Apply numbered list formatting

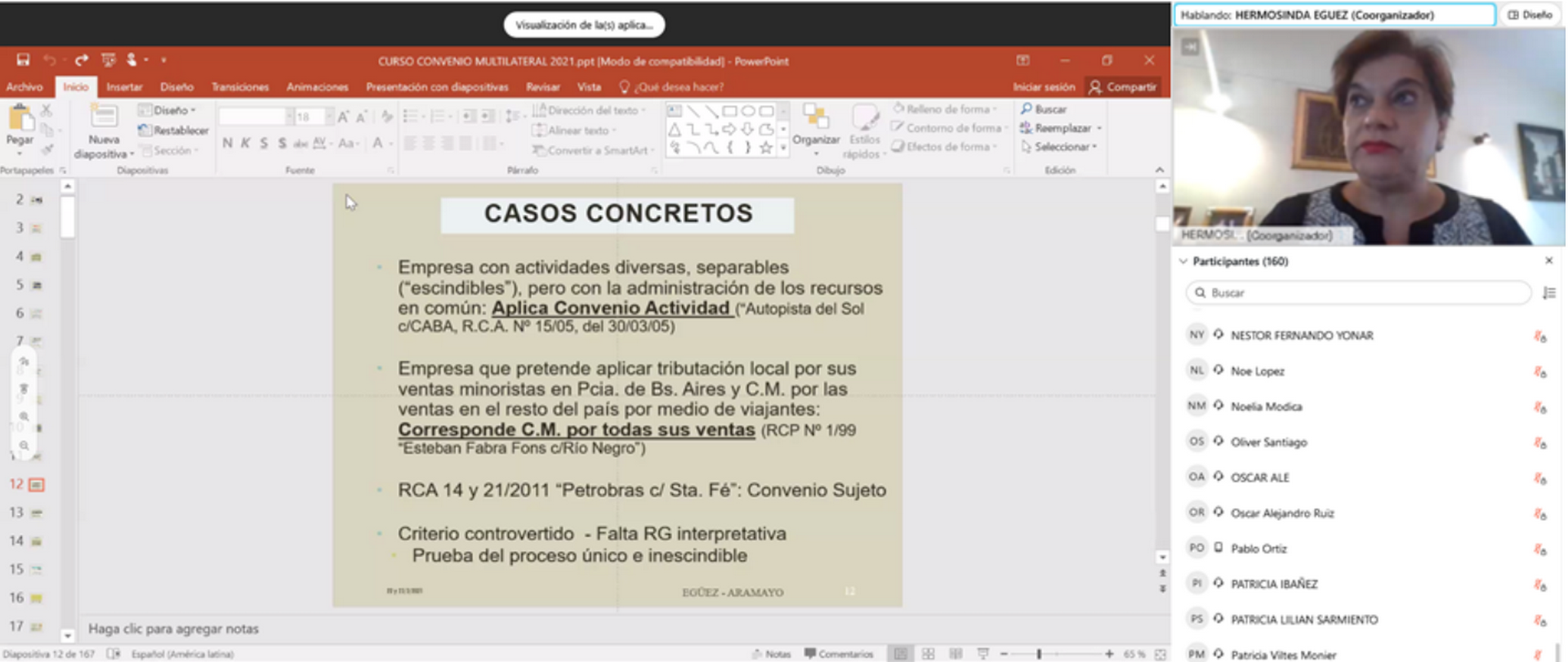click(x=439, y=117)
